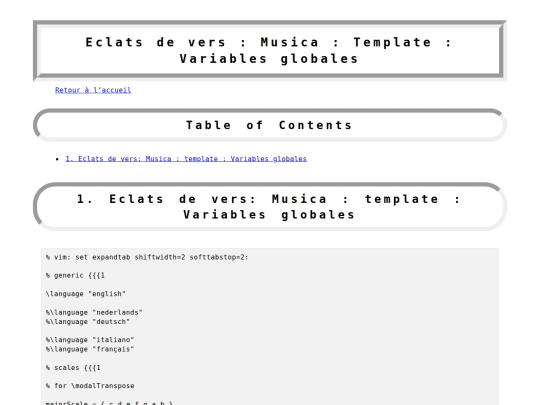Click the section heading '1. Eclats de vers: Musica : template : Variables globales'
This screenshot has width=540, height=405.
tap(269, 207)
